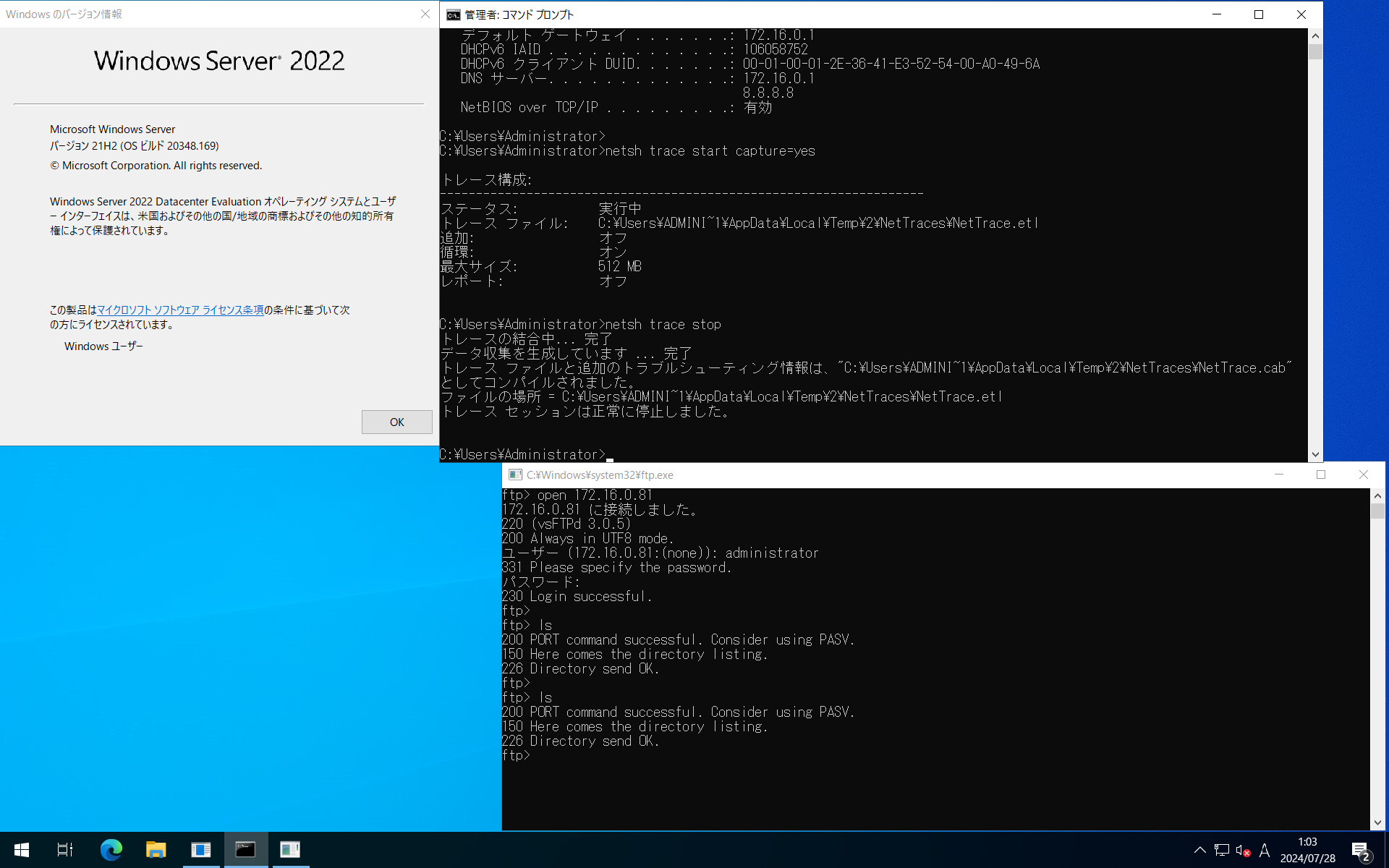The height and width of the screenshot is (868, 1389).
Task: Open the Command Prompt title bar system menu icon
Action: pyautogui.click(x=454, y=14)
